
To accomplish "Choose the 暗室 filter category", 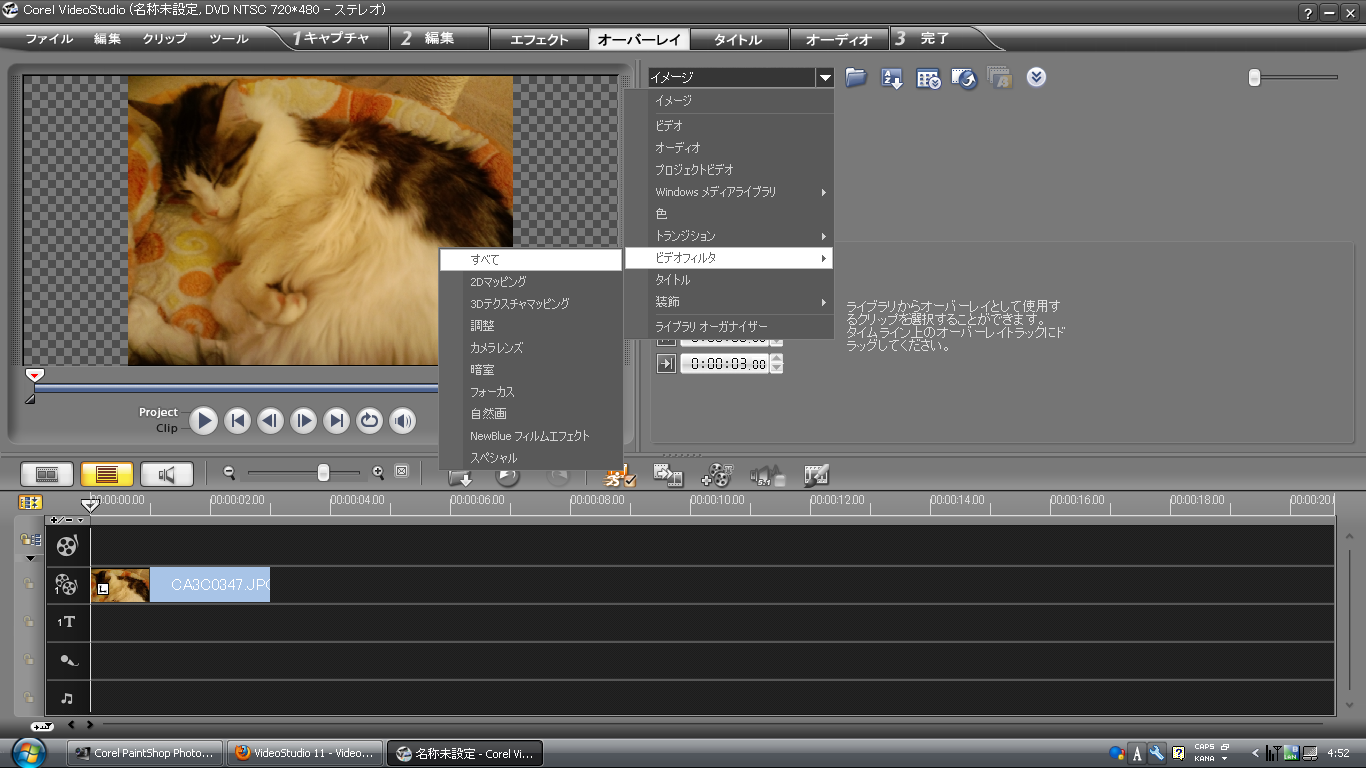I will [531, 370].
